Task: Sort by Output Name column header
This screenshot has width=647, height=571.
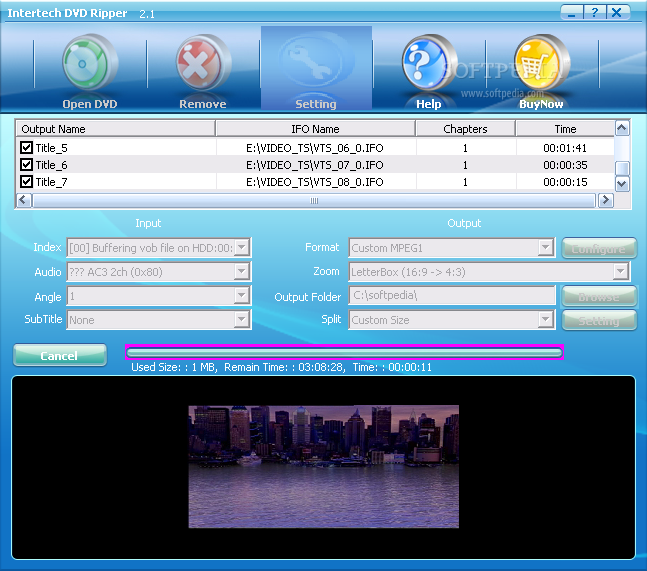Action: coord(116,129)
